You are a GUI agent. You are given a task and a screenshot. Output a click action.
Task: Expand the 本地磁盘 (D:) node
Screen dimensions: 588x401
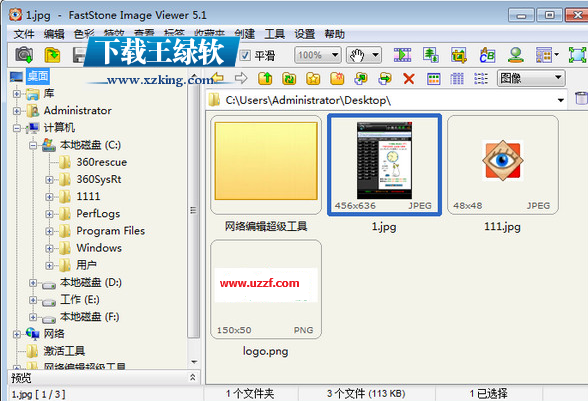click(33, 282)
